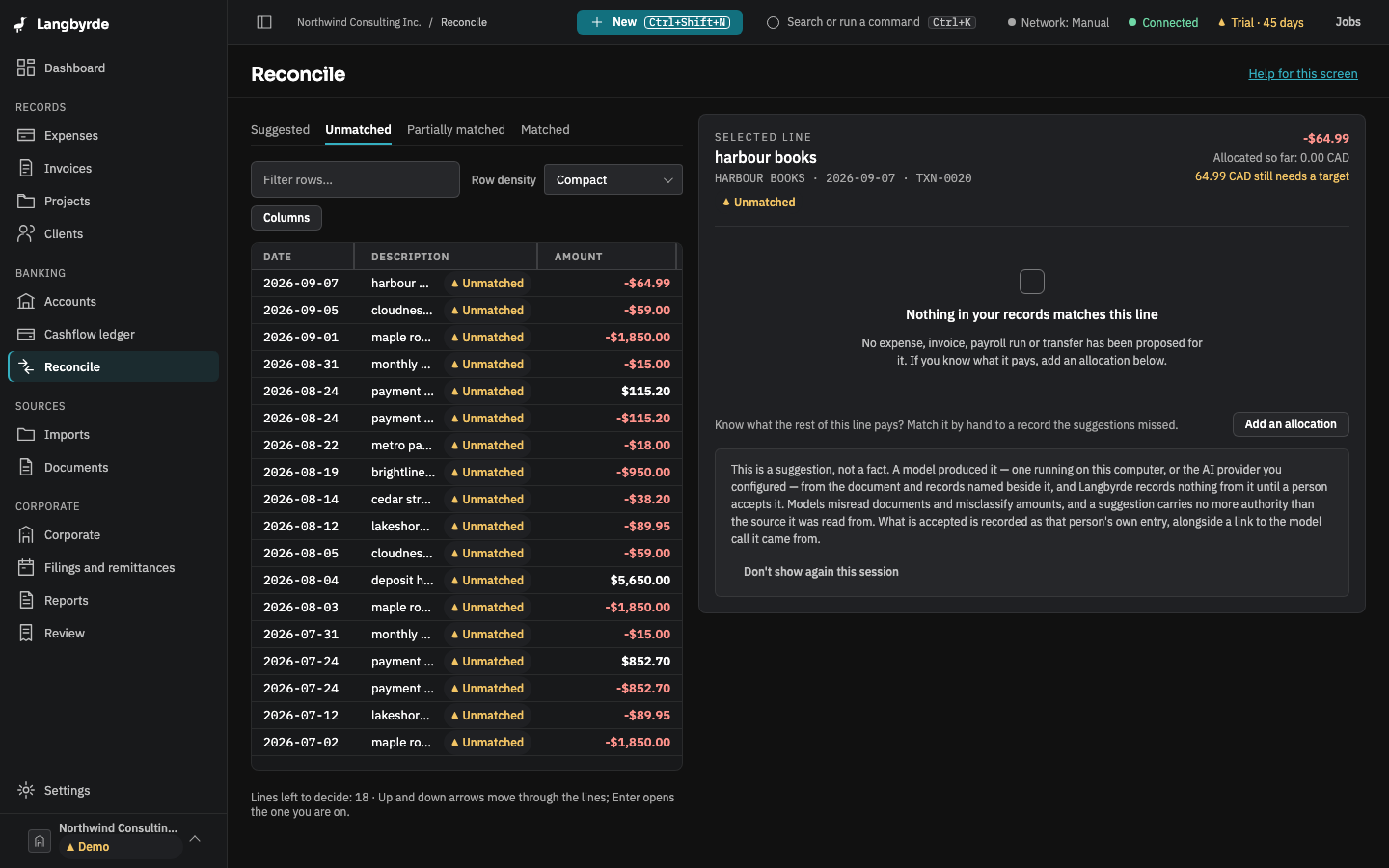Screen dimensions: 1389x868
Task: Select the 2026-08-19 brightline row
Action: click(467, 473)
